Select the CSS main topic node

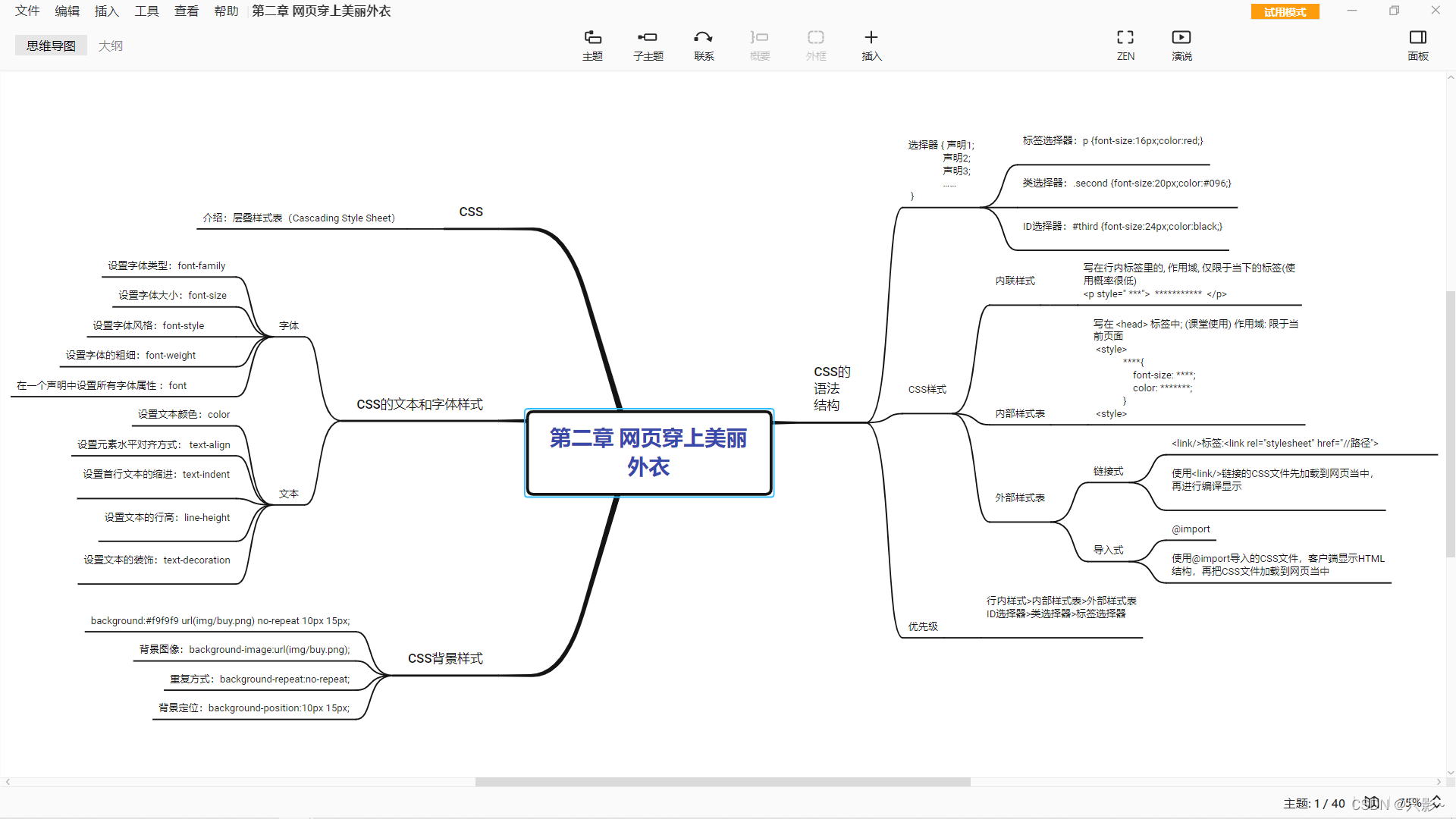(471, 212)
